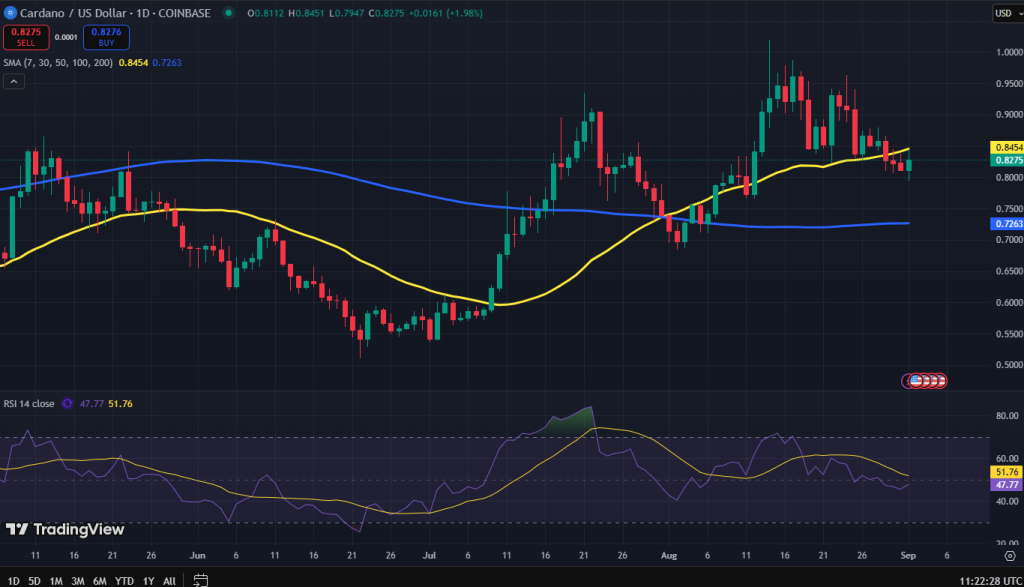This screenshot has height=587, width=1024.
Task: Click the RSI indicator purple status icon
Action: [67, 404]
